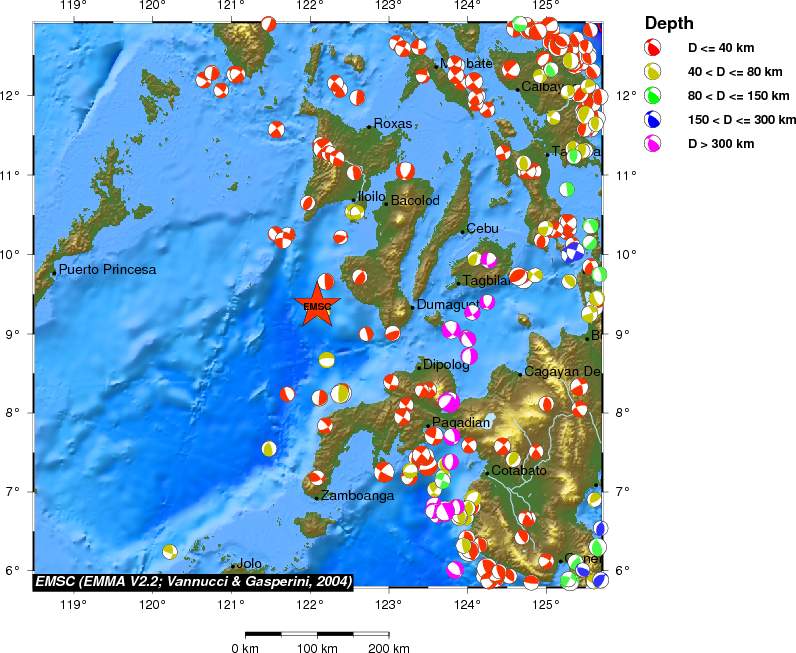Click the magenta D > 300 km legend icon
The width and height of the screenshot is (796, 653).
click(652, 144)
